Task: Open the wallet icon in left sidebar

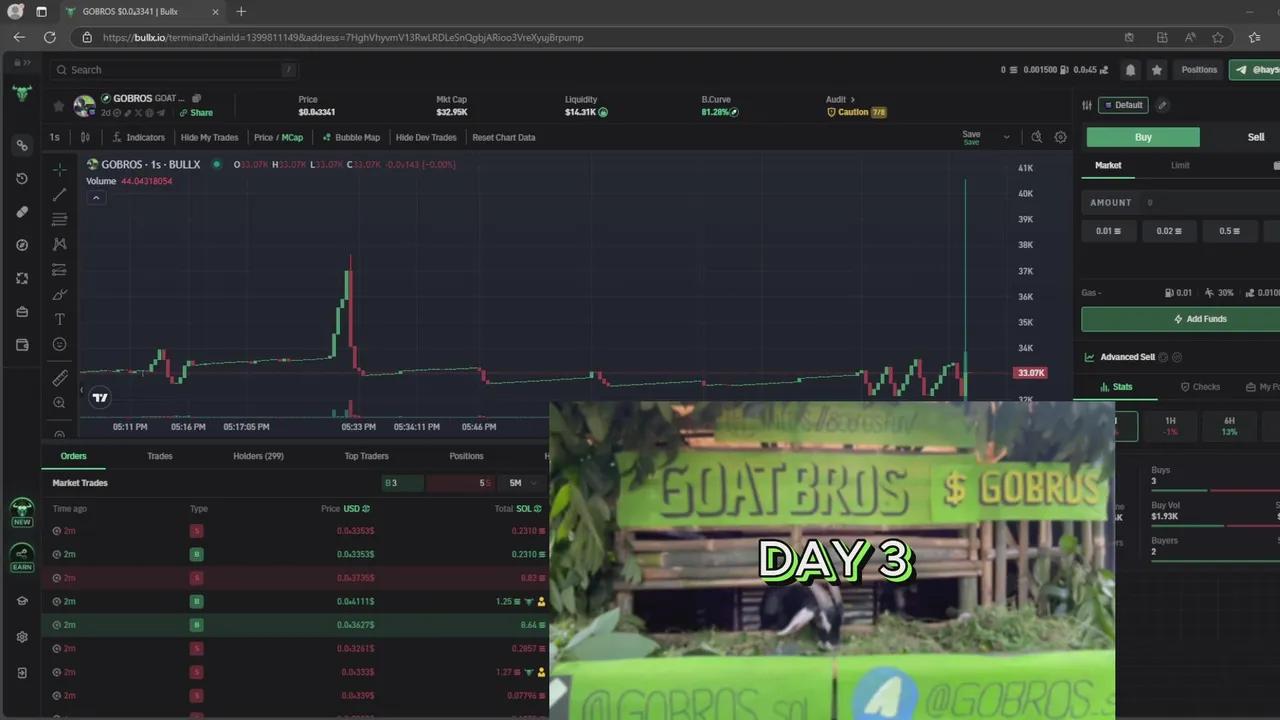Action: [x=22, y=345]
